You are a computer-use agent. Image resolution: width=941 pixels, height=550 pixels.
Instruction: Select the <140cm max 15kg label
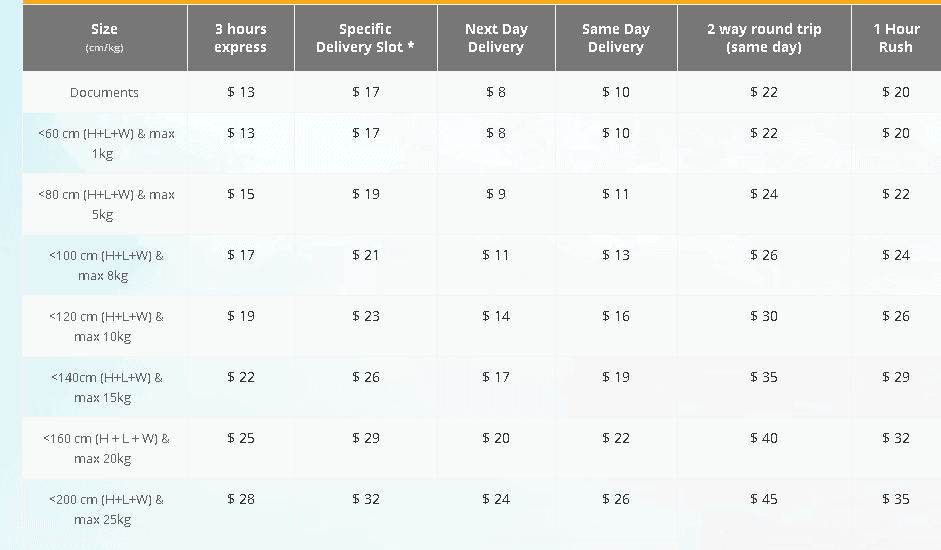pos(106,387)
